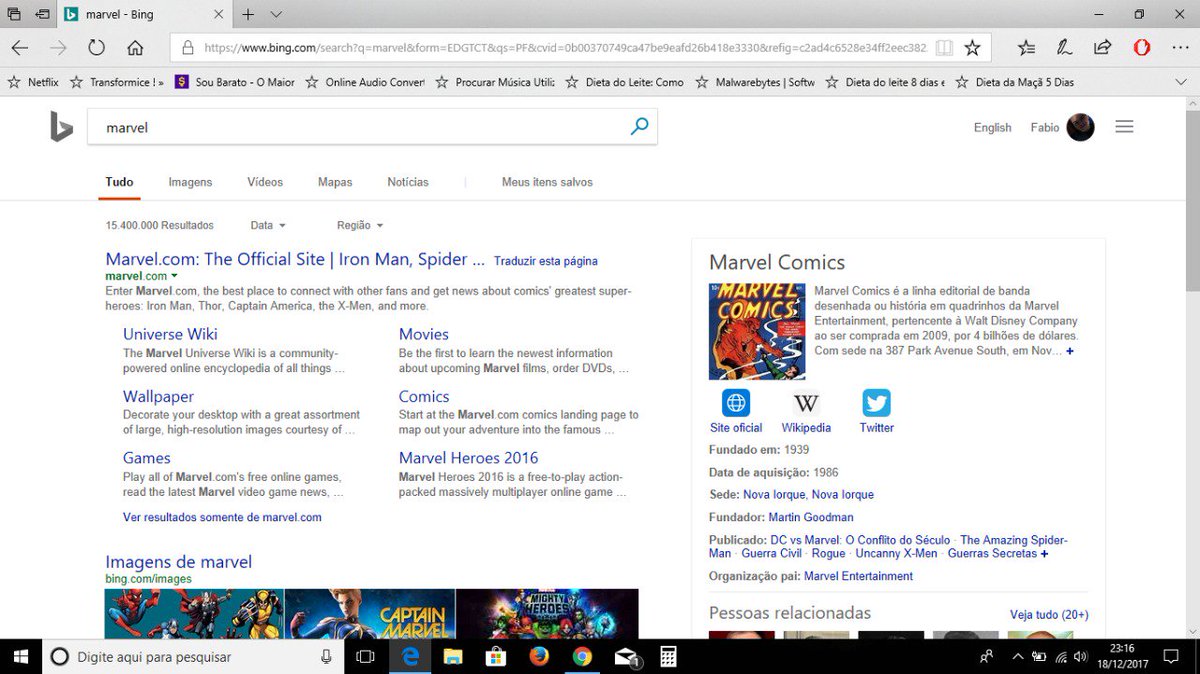Viewport: 1200px width, 674px height.
Task: Launch Microsoft Store from taskbar
Action: coord(496,657)
